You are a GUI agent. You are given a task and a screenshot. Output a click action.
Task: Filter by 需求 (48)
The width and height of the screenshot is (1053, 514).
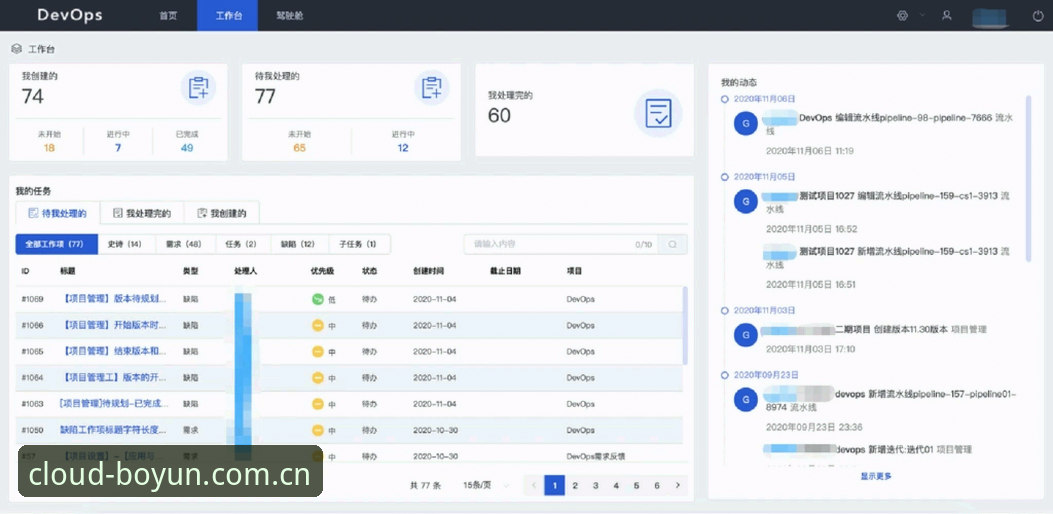[184, 244]
